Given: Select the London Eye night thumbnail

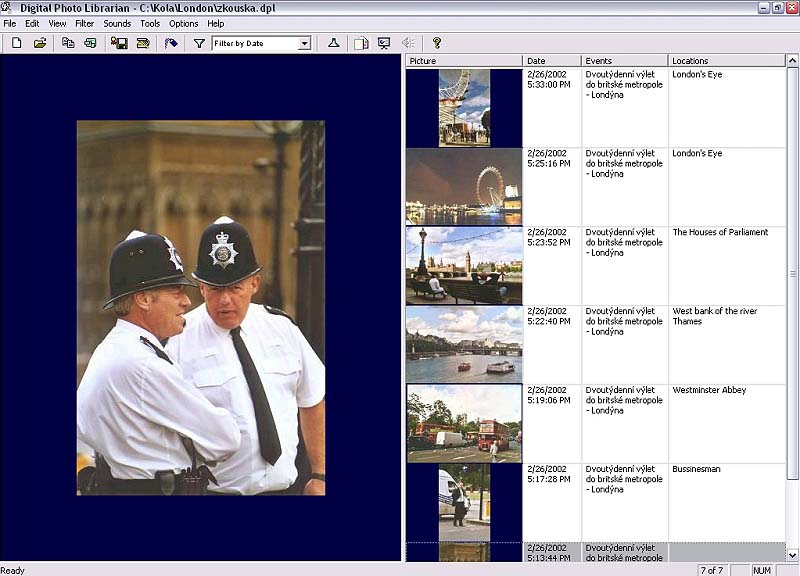Looking at the screenshot, I should coord(464,187).
